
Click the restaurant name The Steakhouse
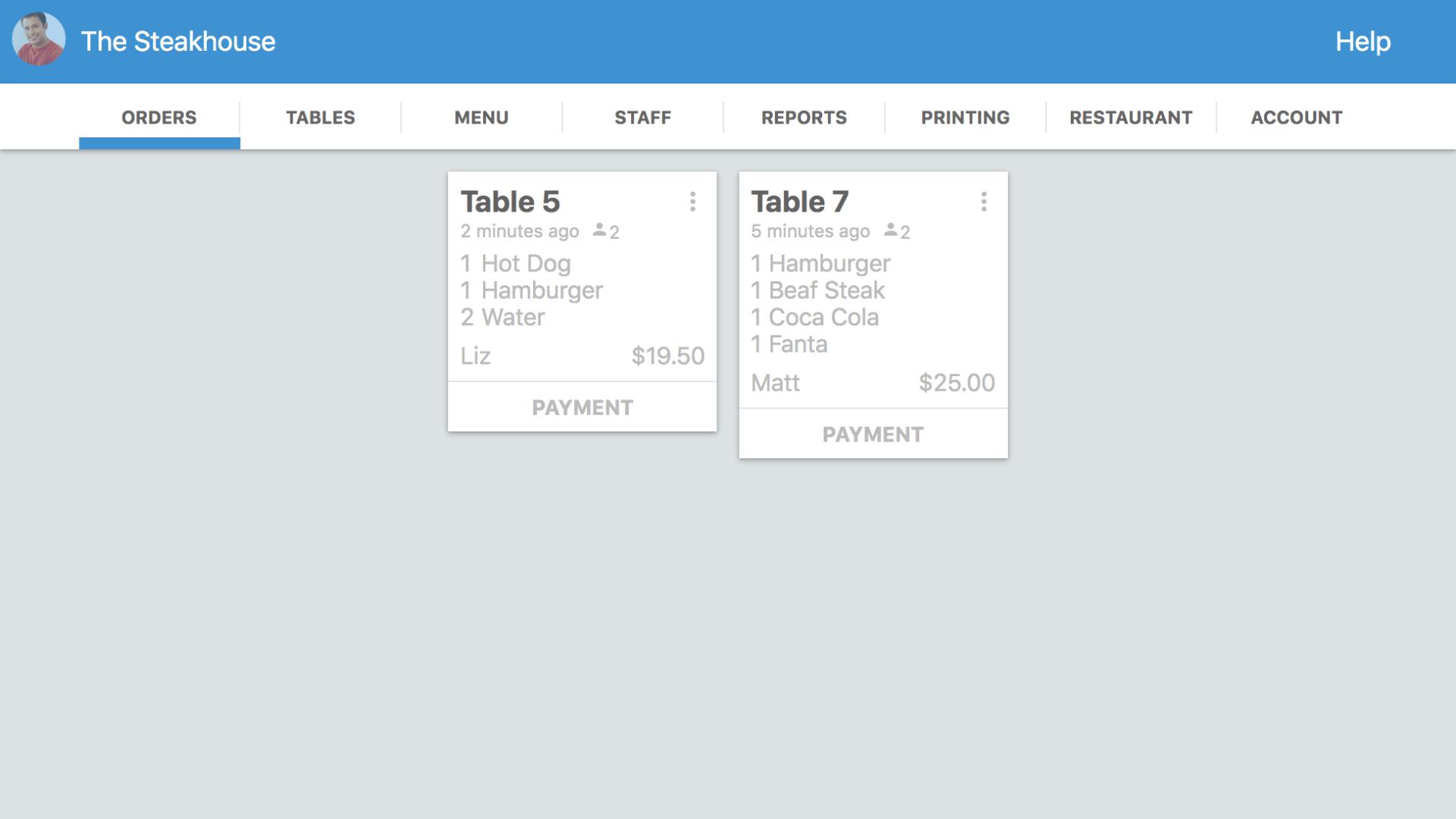(x=178, y=41)
